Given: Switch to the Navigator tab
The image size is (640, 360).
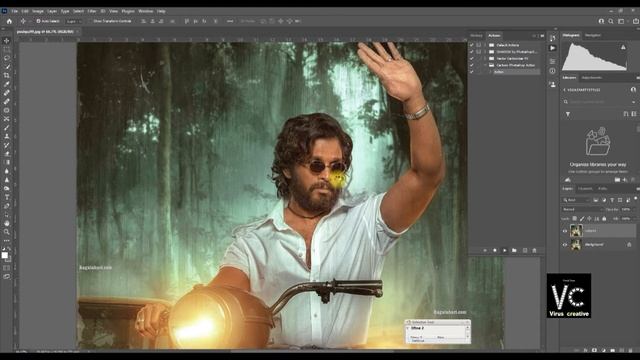Looking at the screenshot, I should (593, 36).
